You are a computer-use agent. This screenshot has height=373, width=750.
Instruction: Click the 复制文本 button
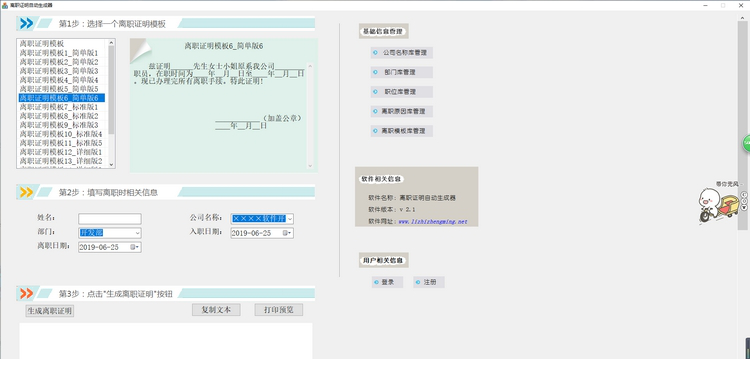click(x=216, y=310)
